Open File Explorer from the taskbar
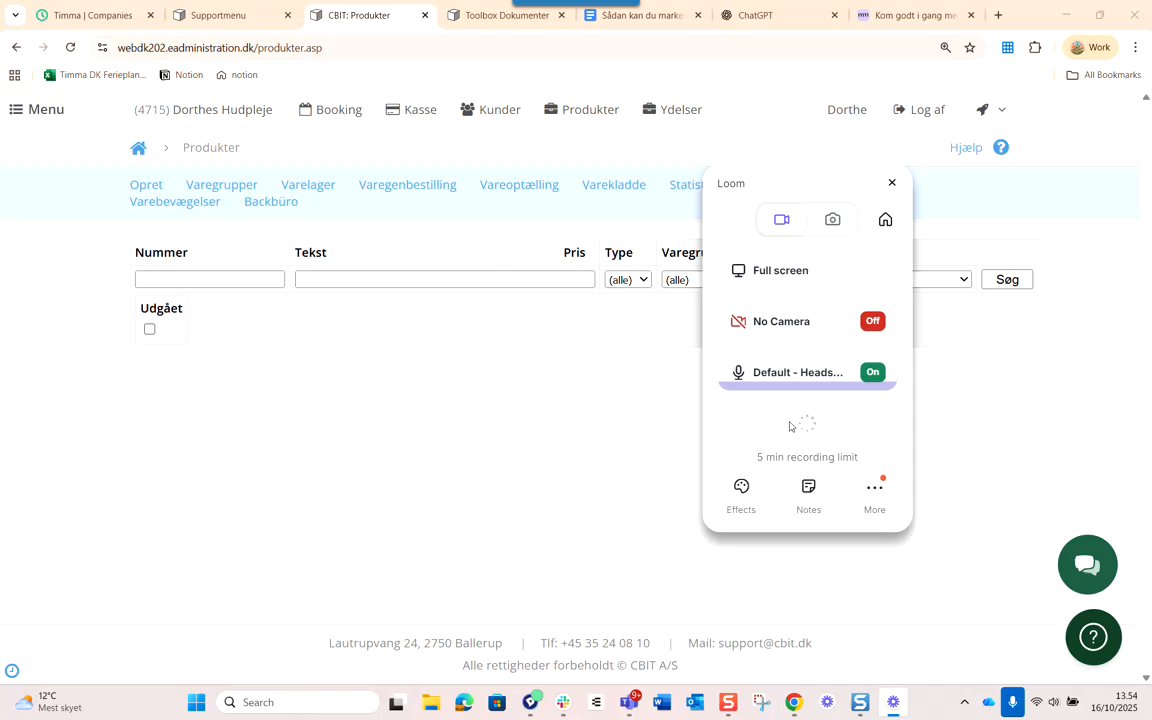 431,702
